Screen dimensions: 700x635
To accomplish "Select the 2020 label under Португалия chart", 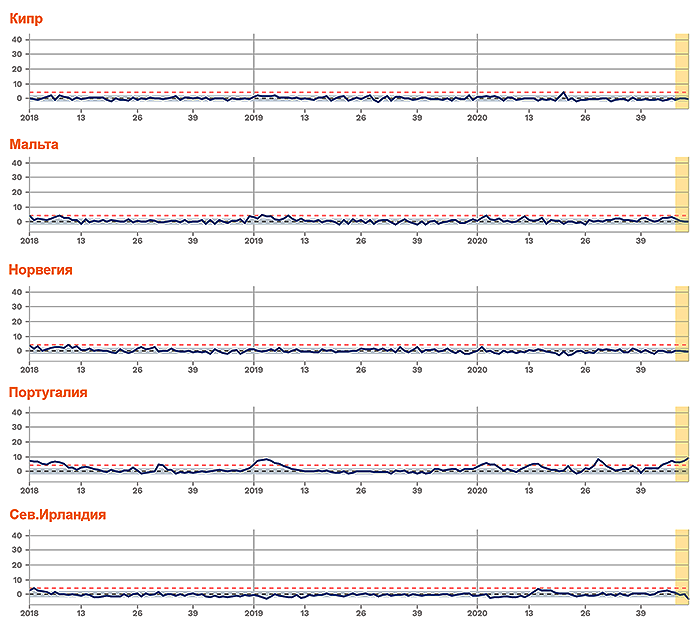I will 477,491.
